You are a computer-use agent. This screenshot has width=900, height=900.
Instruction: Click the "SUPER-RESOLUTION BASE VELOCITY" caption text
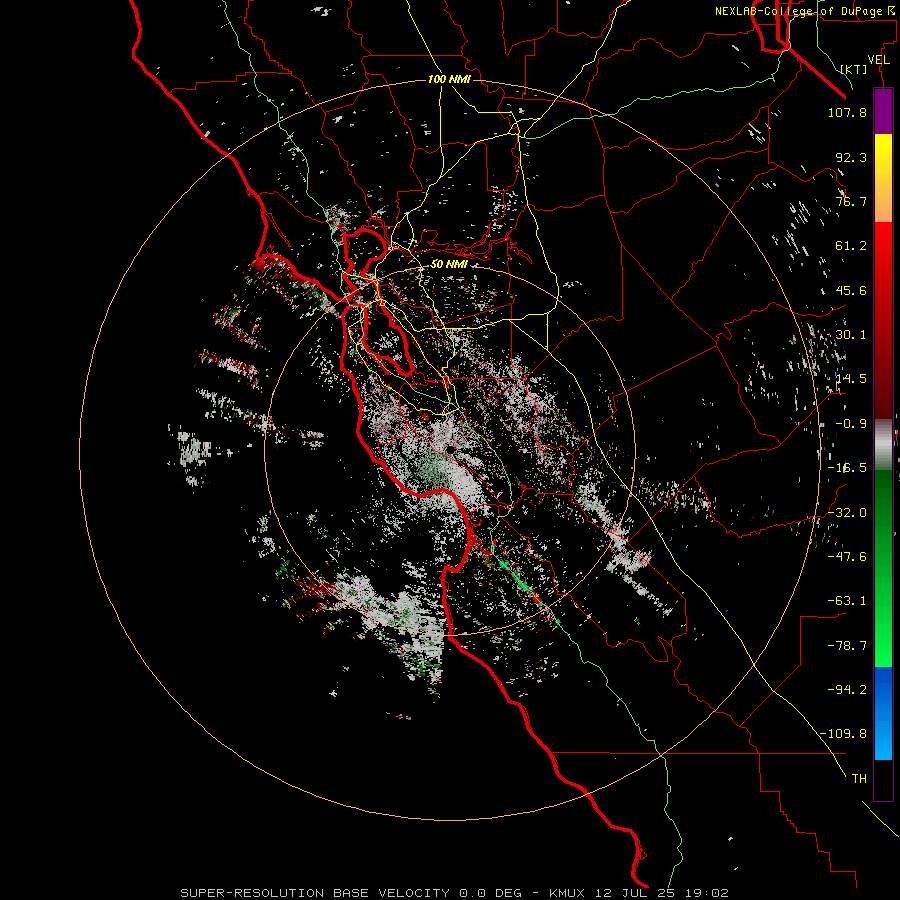pyautogui.click(x=315, y=893)
